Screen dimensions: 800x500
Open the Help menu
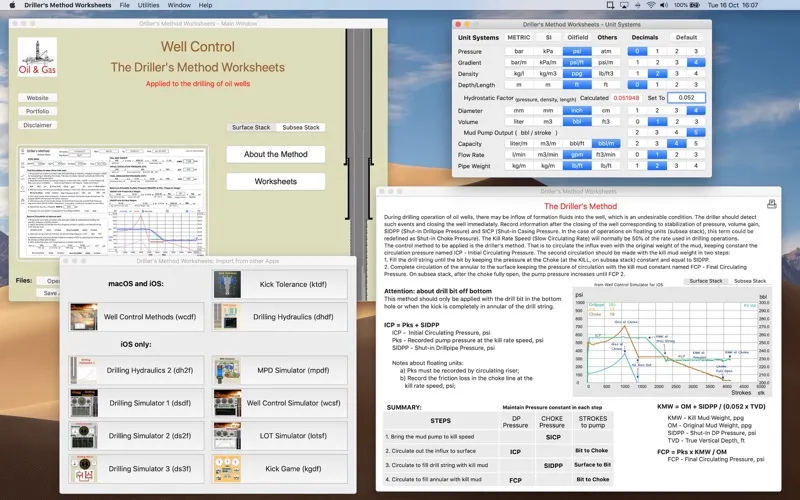tap(205, 5)
